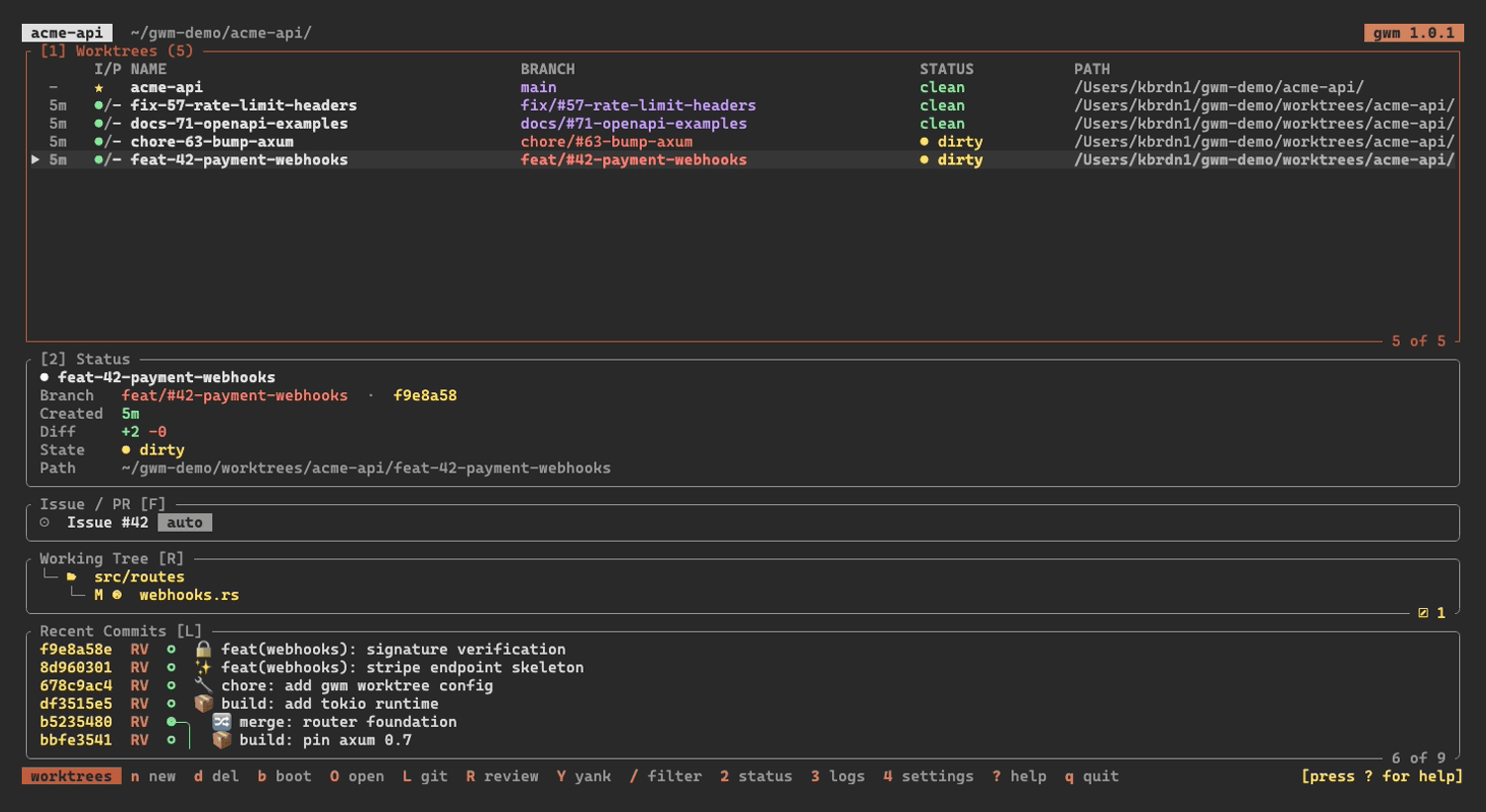Click the RV marker on commit df3515e5
Image resolution: width=1486 pixels, height=812 pixels.
pos(140,704)
